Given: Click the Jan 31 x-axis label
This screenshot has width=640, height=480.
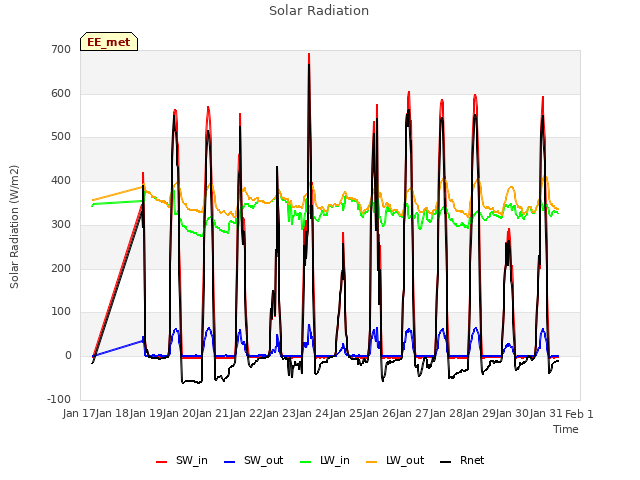Looking at the screenshot, I should [x=546, y=414].
